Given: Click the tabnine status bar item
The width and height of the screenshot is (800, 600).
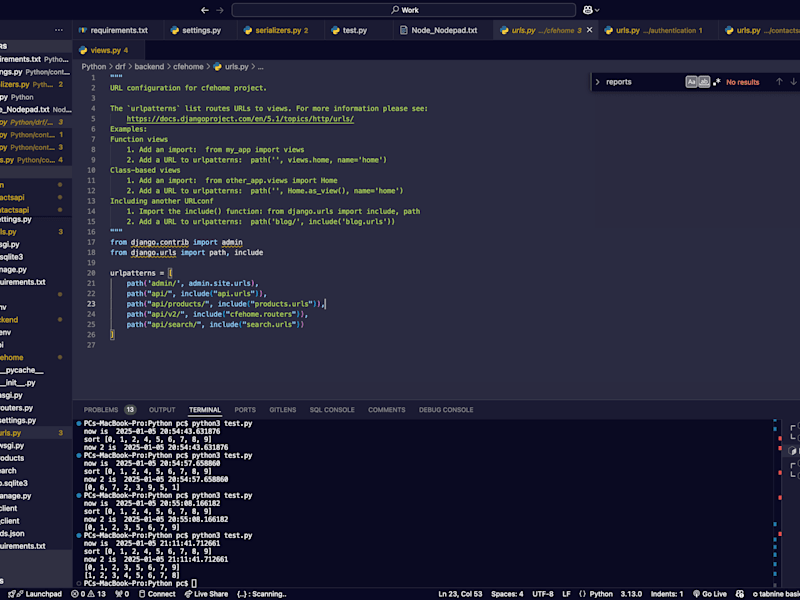Looking at the screenshot, I should pos(776,594).
